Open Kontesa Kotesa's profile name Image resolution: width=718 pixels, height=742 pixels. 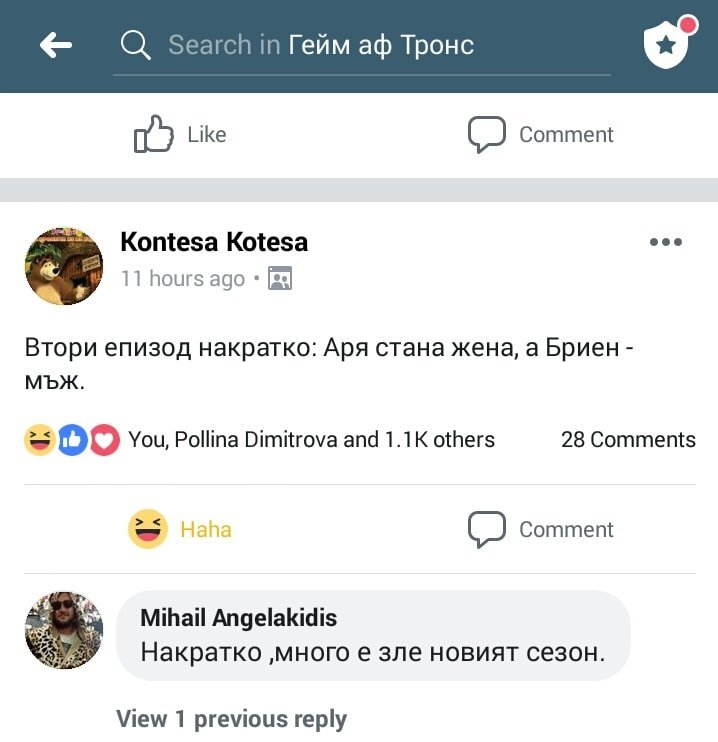click(214, 242)
